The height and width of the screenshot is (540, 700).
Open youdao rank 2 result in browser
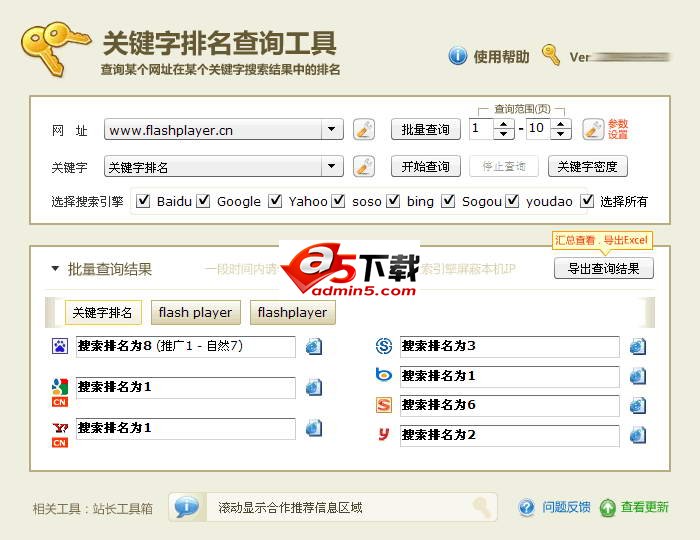coord(638,435)
